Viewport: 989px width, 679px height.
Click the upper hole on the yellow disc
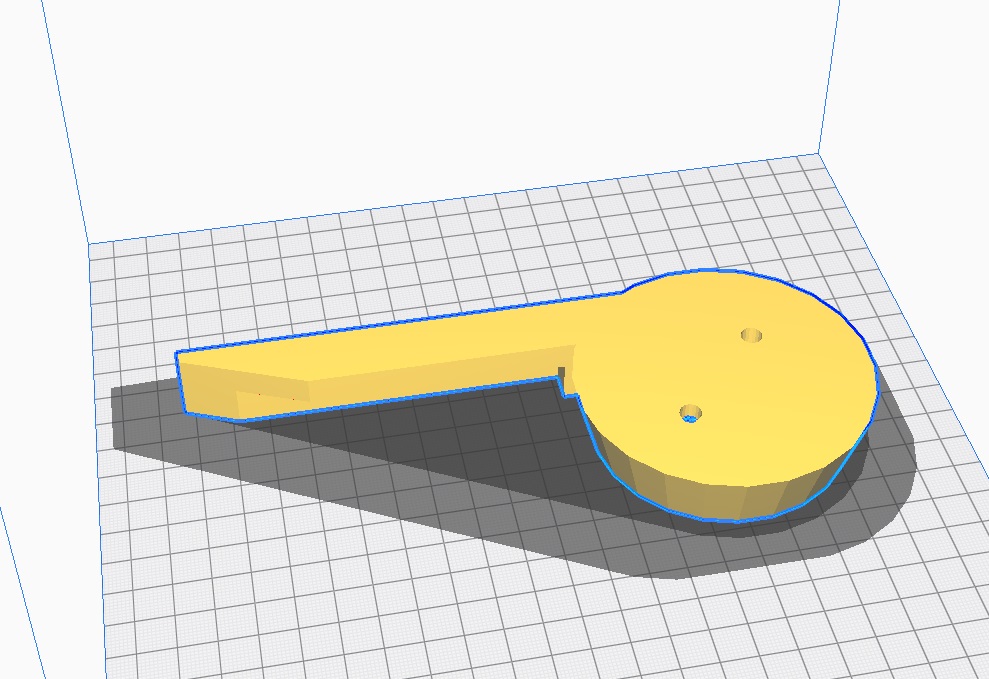click(x=751, y=335)
